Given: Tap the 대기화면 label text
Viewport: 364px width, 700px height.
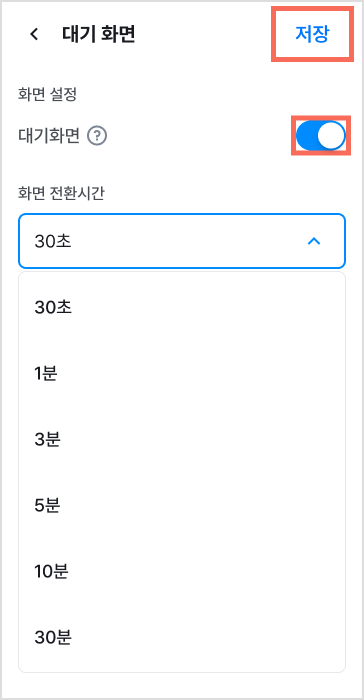Looking at the screenshot, I should (x=49, y=136).
